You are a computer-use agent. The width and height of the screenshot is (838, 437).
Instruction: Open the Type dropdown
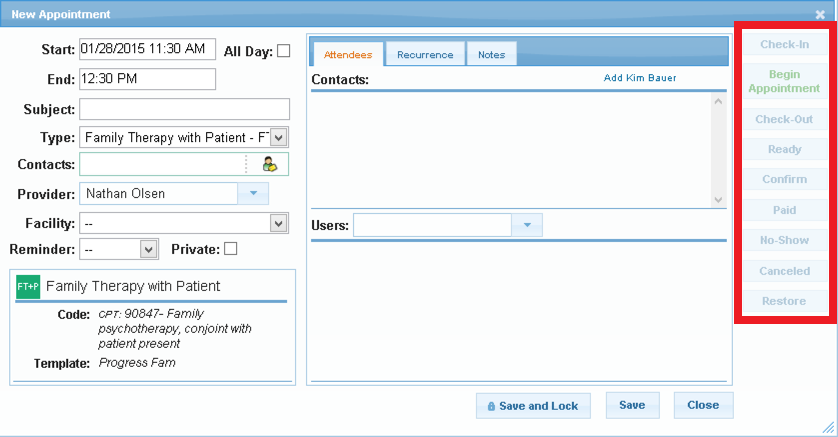pos(279,137)
